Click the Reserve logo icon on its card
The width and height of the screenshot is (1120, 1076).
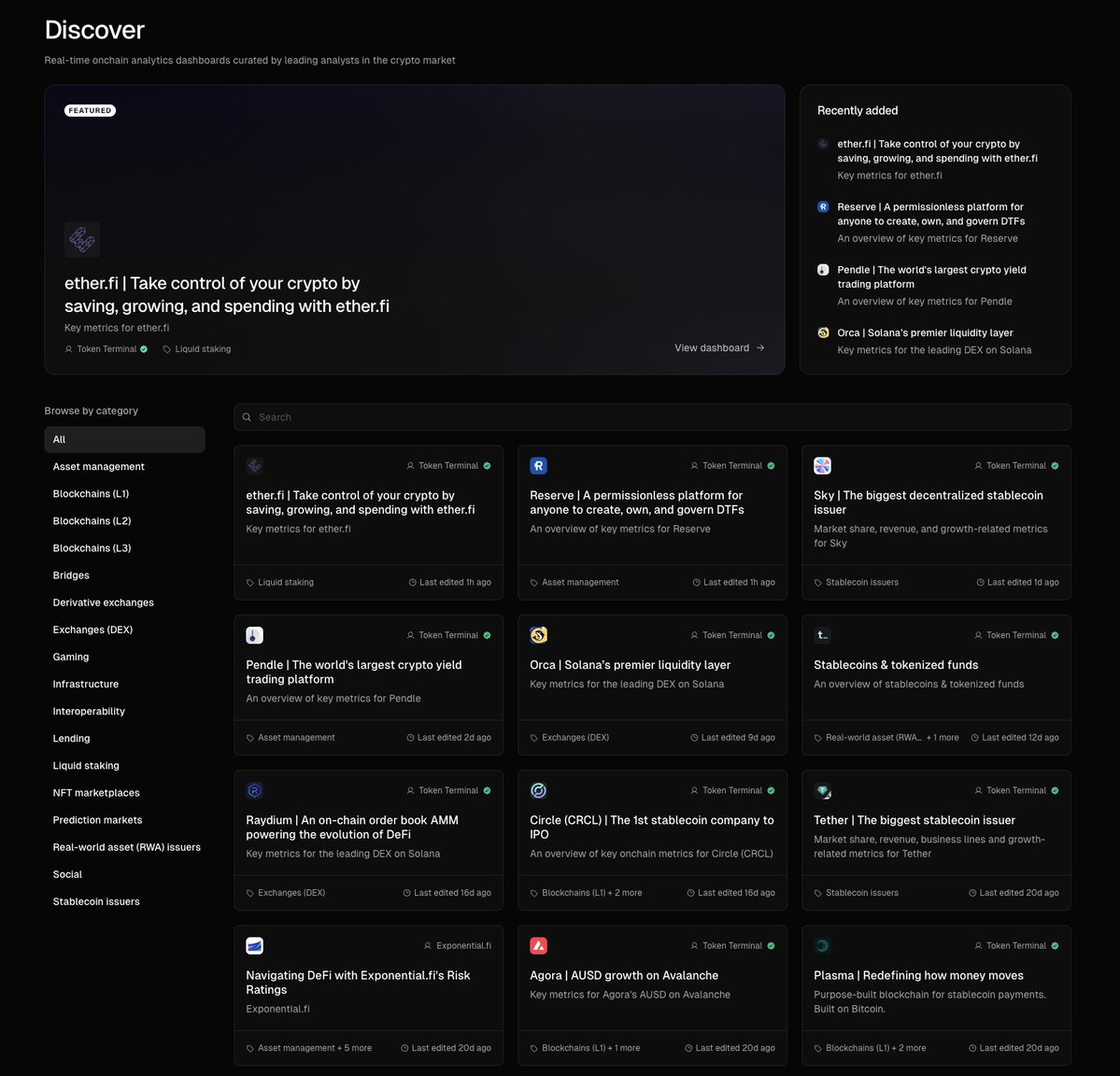pyautogui.click(x=538, y=465)
